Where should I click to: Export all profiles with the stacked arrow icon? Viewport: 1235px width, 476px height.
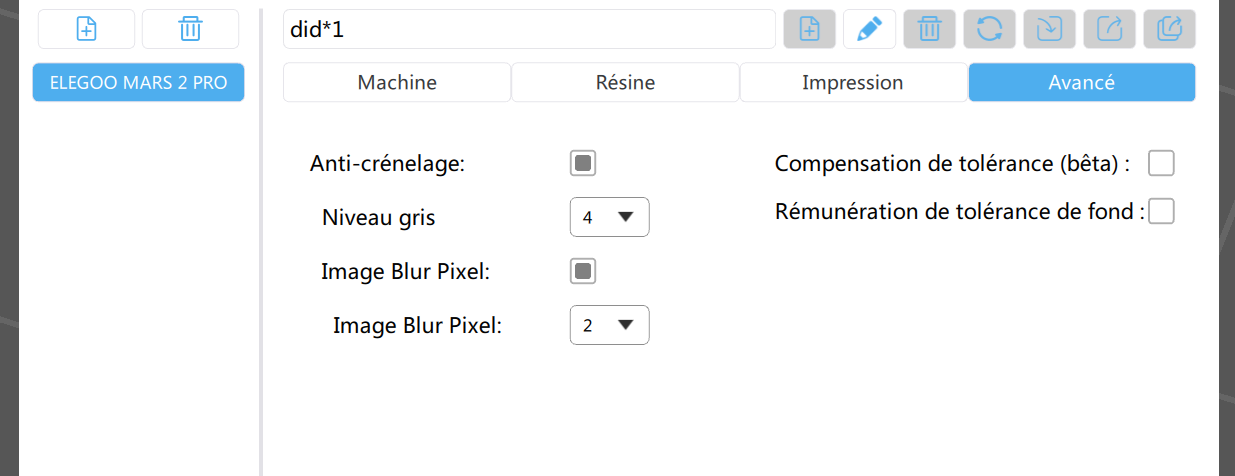click(x=1169, y=29)
